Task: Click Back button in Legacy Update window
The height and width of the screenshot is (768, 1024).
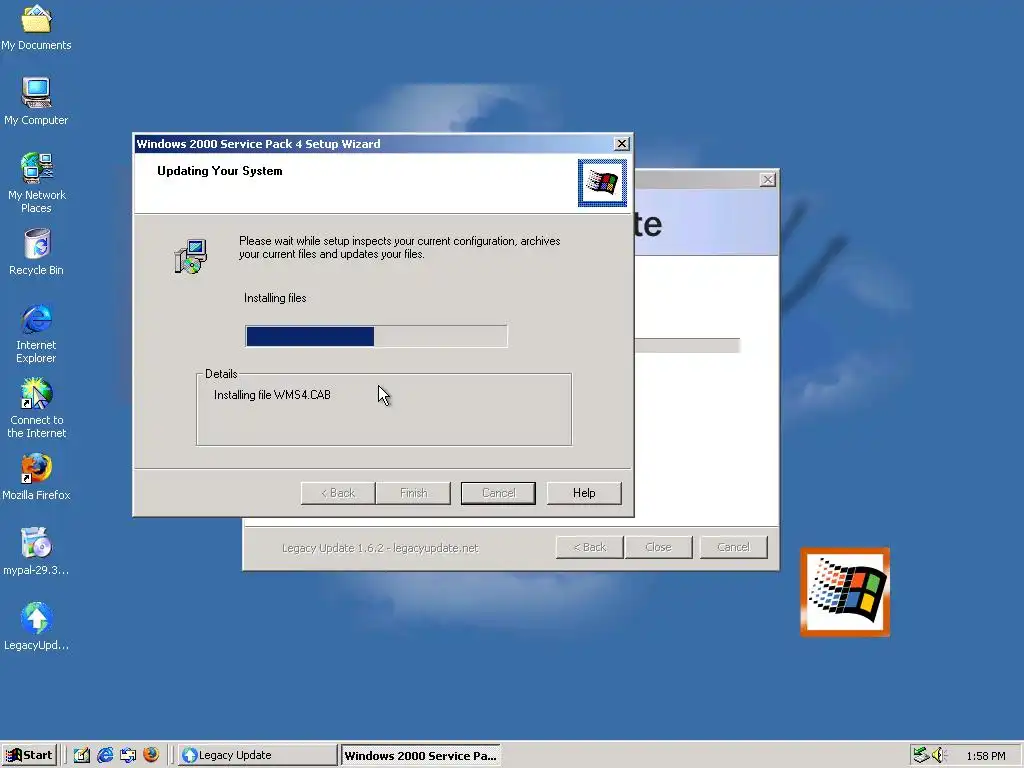Action: point(590,547)
